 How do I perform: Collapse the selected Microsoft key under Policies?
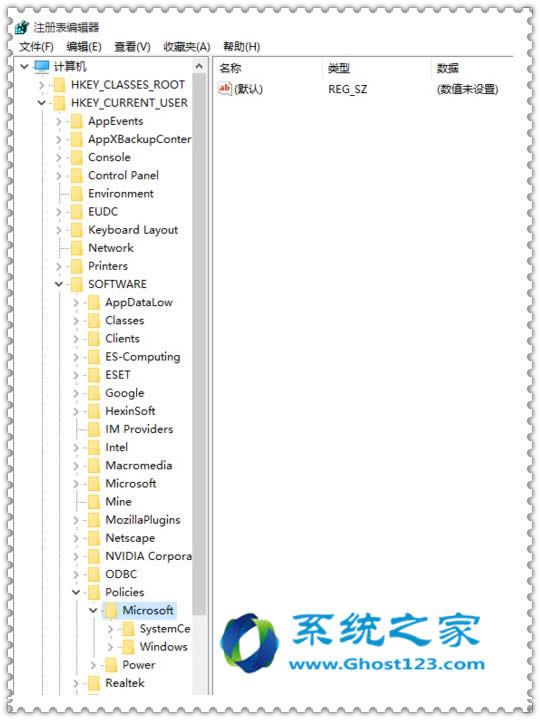[x=93, y=611]
